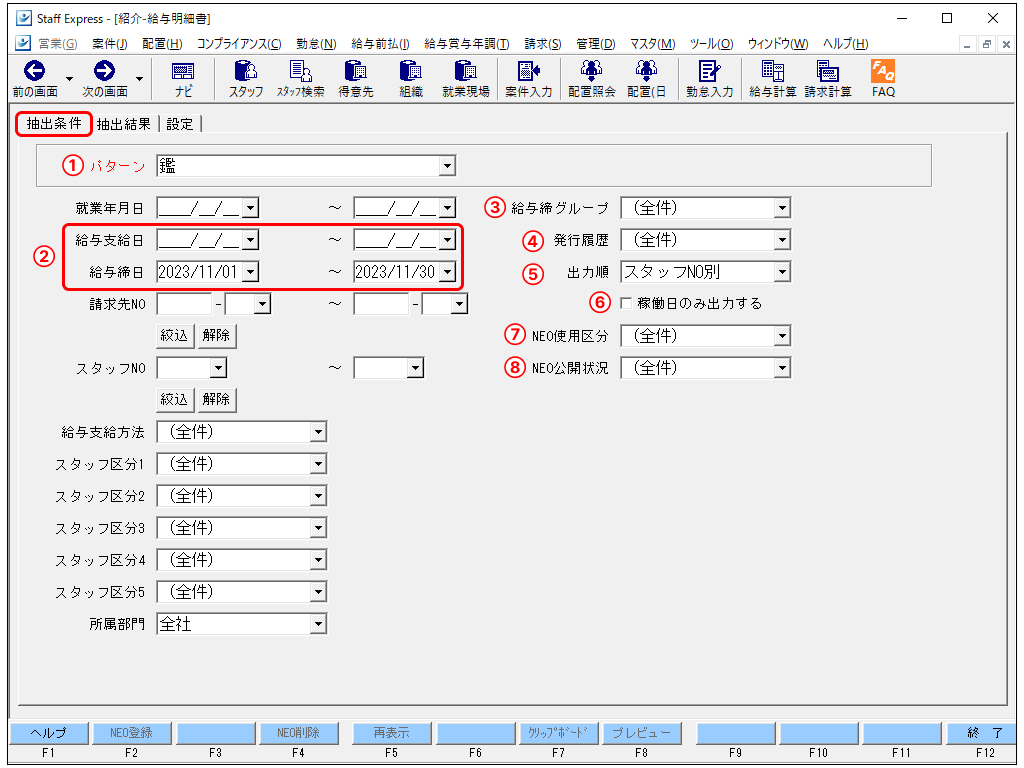Go forward with the 次の画面 arrow icon
Viewport: 1024px width, 768px height.
click(104, 71)
